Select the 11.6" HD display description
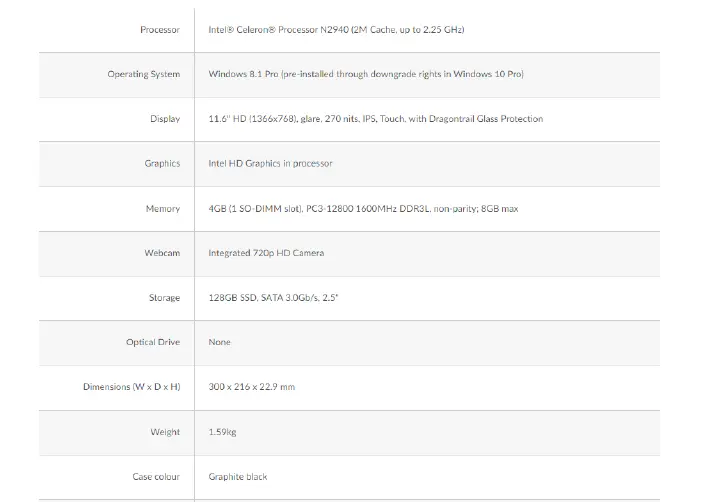Image resolution: width=720 pixels, height=502 pixels. tap(376, 119)
